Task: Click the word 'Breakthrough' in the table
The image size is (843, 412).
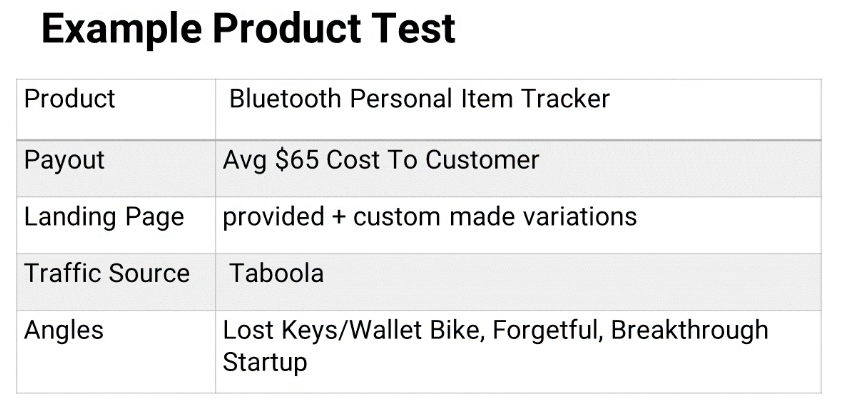Action: [x=690, y=330]
